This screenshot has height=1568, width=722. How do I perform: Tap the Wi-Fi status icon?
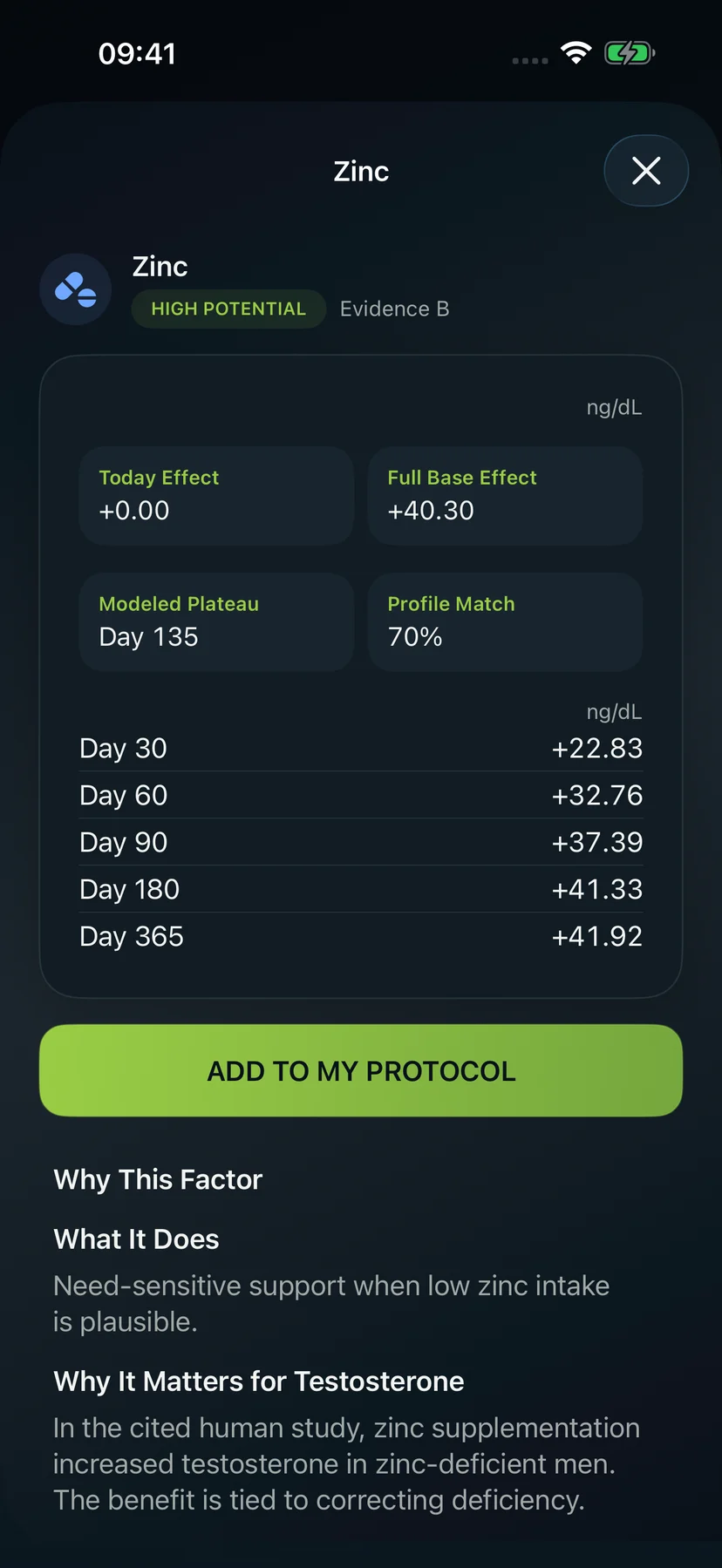[x=576, y=53]
